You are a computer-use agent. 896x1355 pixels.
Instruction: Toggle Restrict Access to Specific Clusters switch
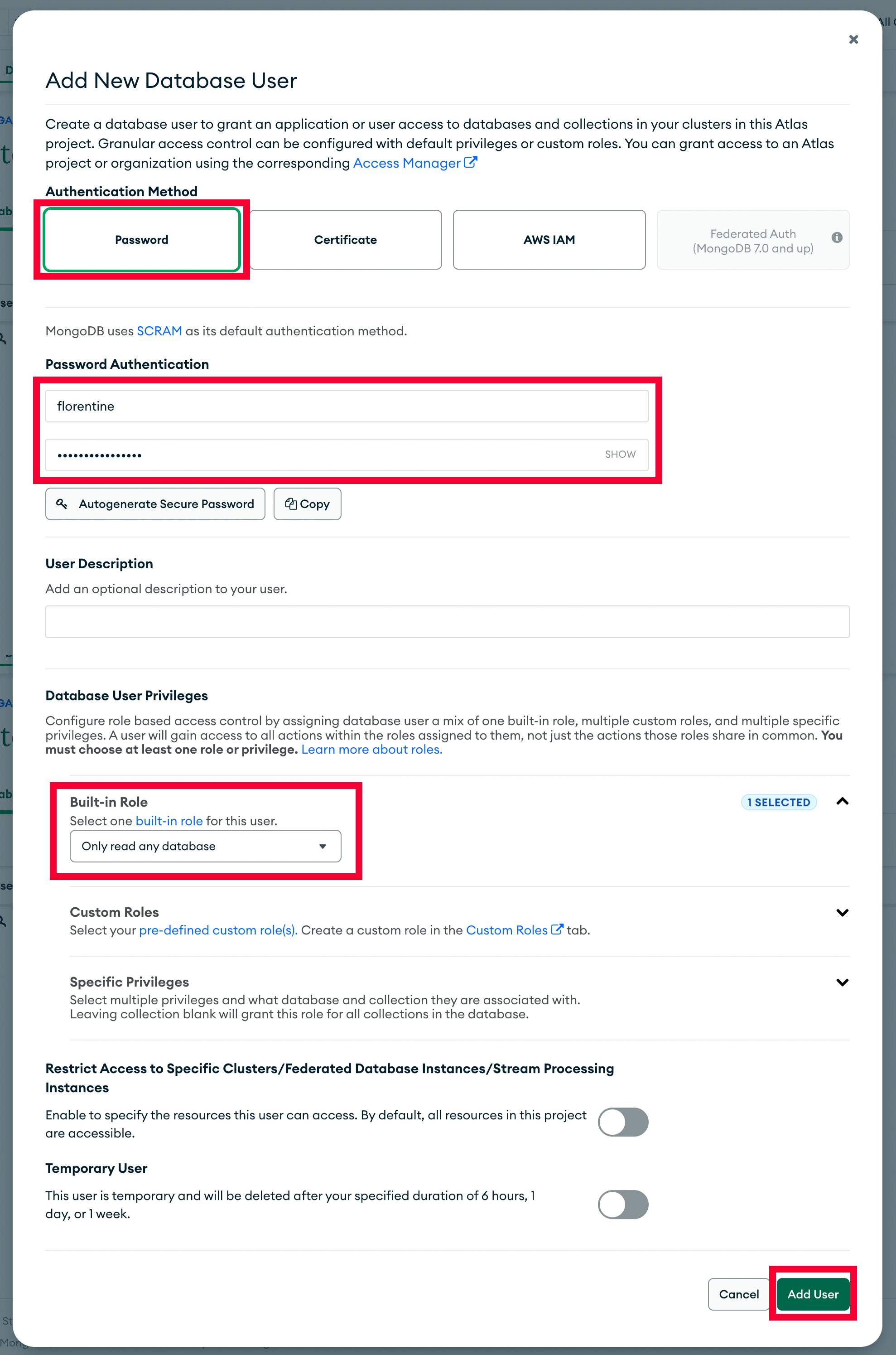point(623,1122)
